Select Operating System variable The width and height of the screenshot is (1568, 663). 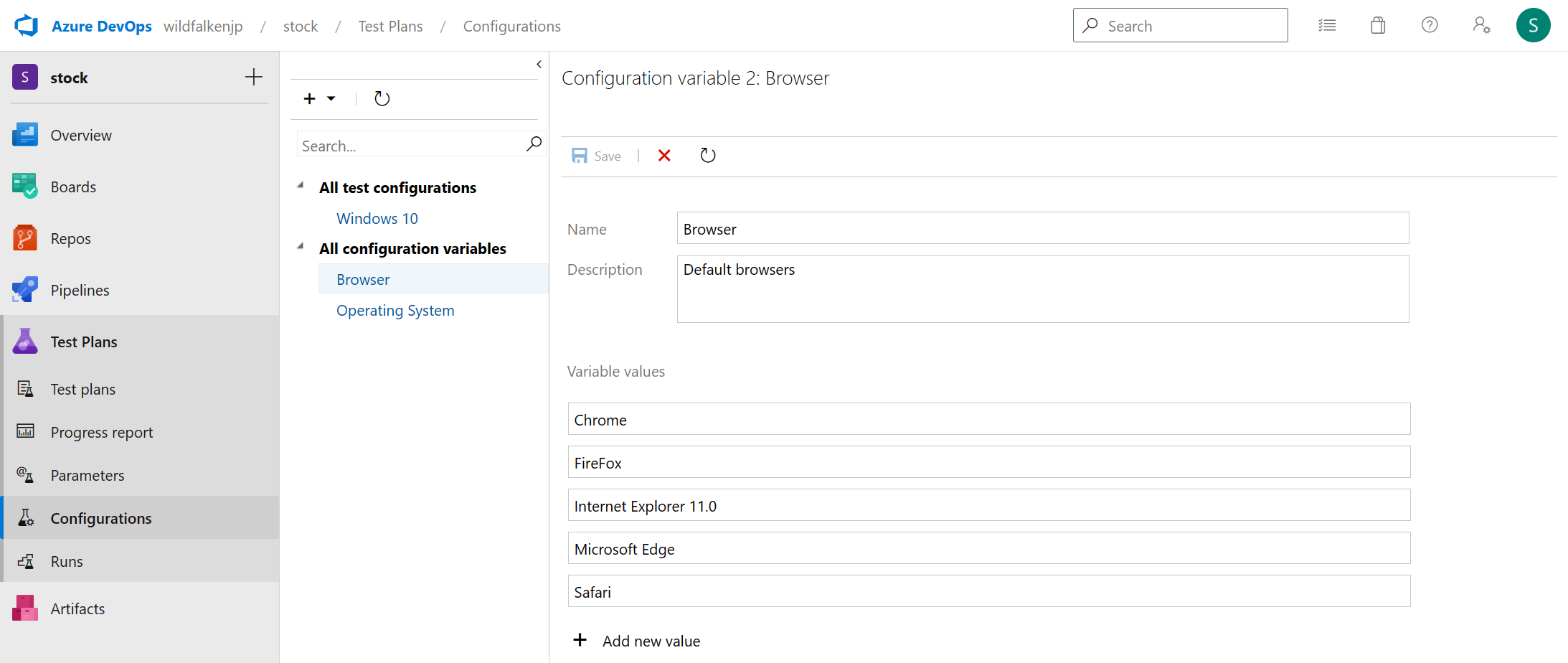(395, 310)
